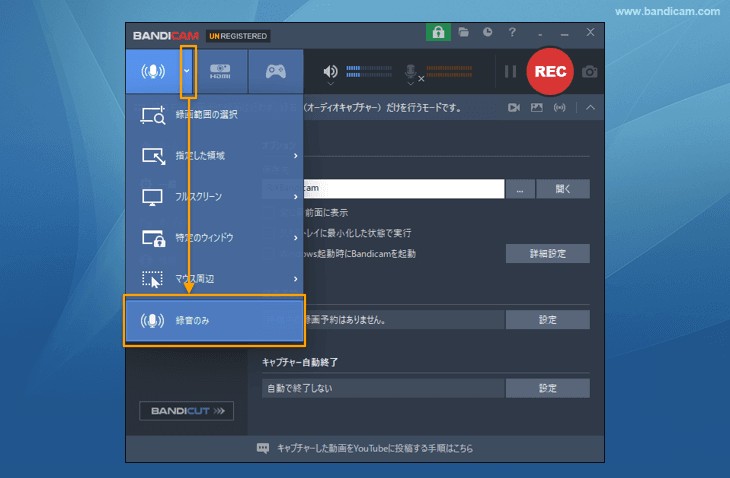Click the small icon left of minimize

pos(540,35)
